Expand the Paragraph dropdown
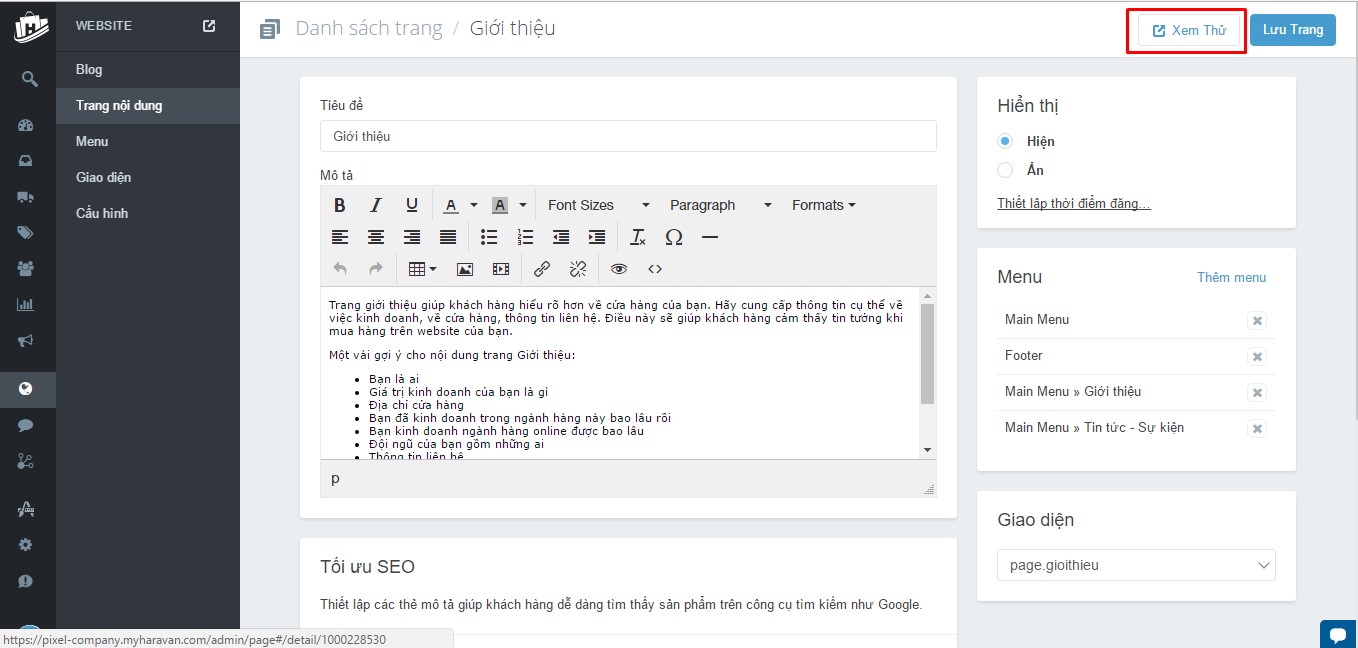The width and height of the screenshot is (1358, 648). pyautogui.click(x=720, y=205)
